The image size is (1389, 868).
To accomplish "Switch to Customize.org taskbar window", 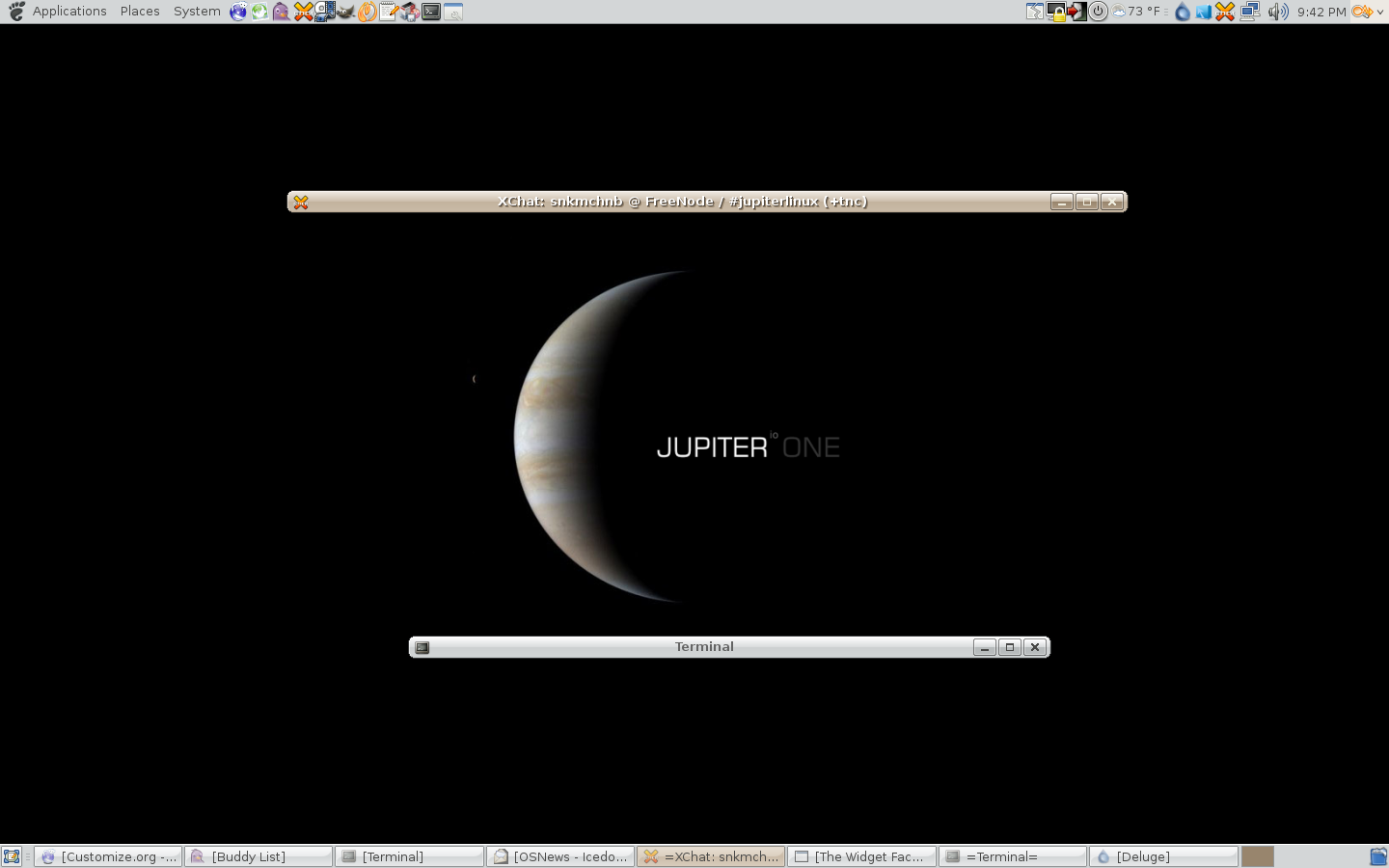I will point(109,856).
